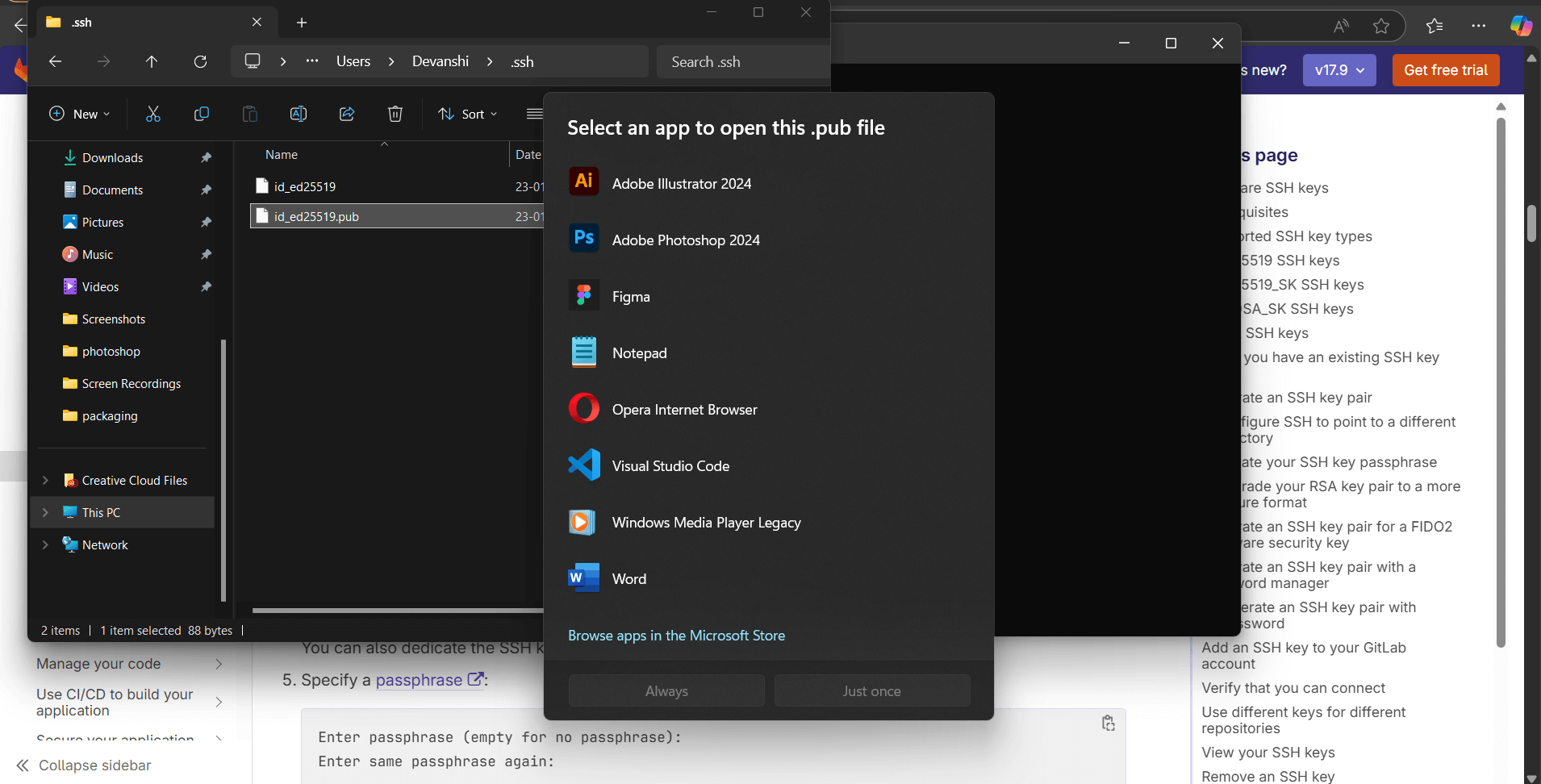Image resolution: width=1541 pixels, height=784 pixels.
Task: Copy the passphrase code block
Action: coord(1109,724)
